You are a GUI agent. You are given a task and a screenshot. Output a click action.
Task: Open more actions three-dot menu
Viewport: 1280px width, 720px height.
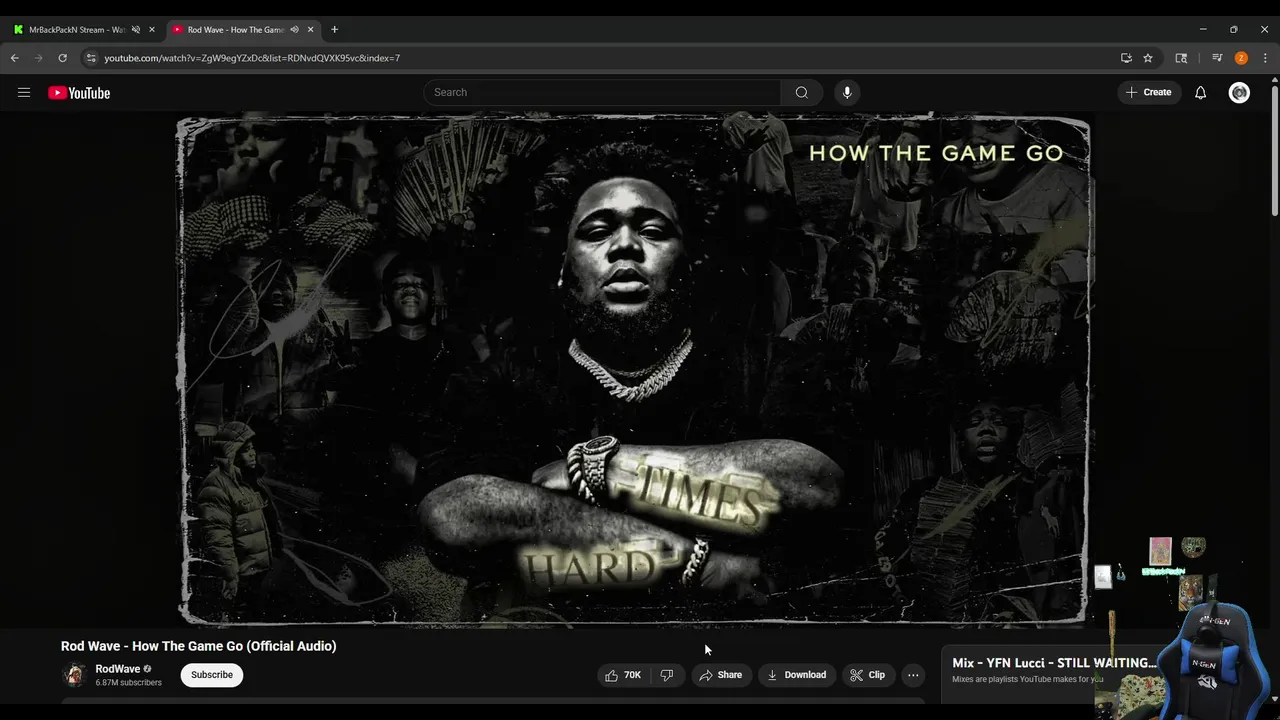click(913, 675)
